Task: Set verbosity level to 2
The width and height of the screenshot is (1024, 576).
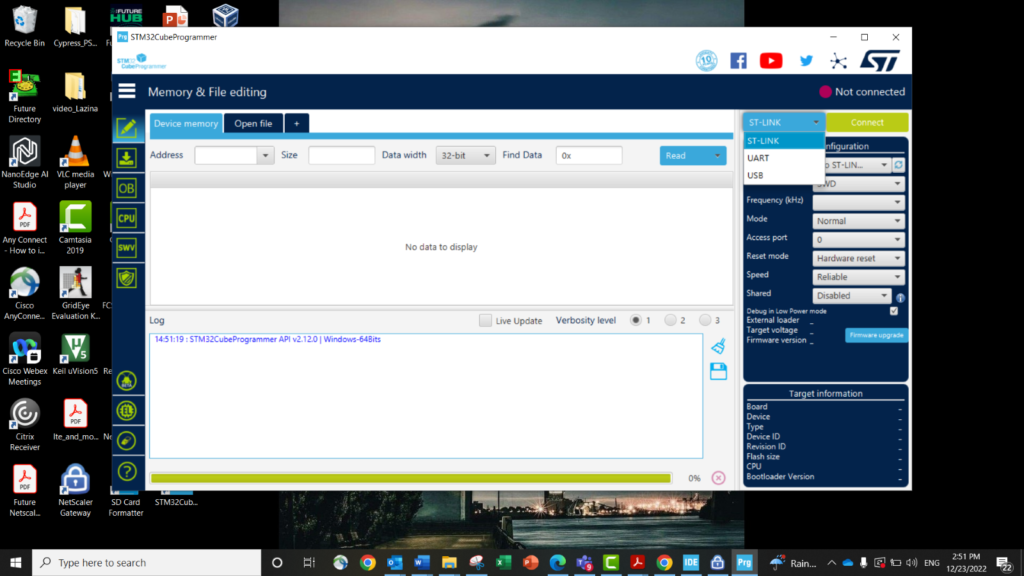Action: pyautogui.click(x=670, y=321)
